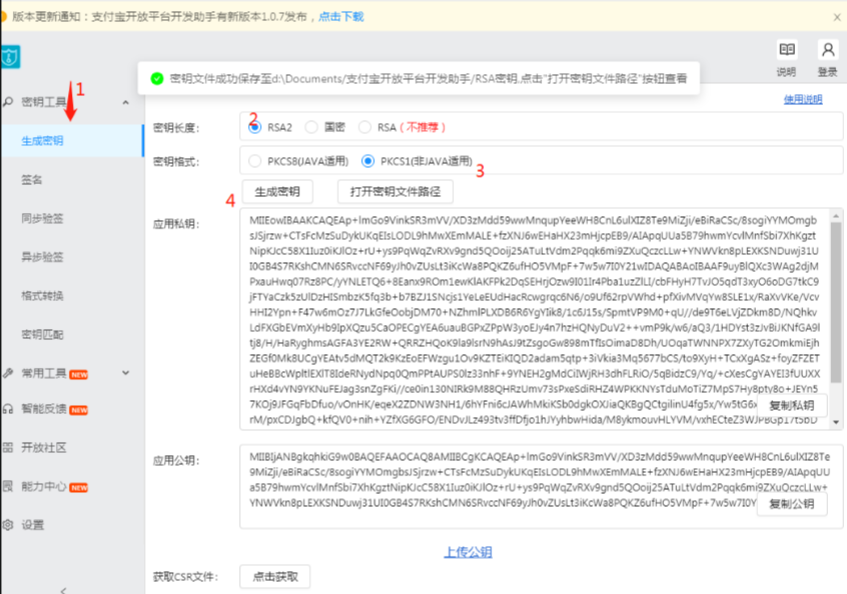Click the 设置 gear icon
847x594 pixels.
8,525
